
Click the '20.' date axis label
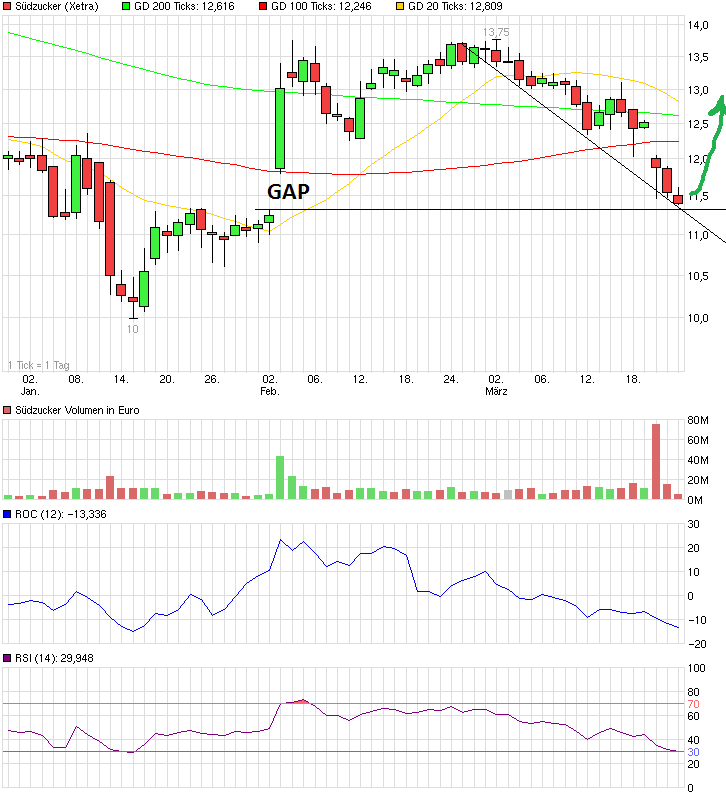point(167,379)
